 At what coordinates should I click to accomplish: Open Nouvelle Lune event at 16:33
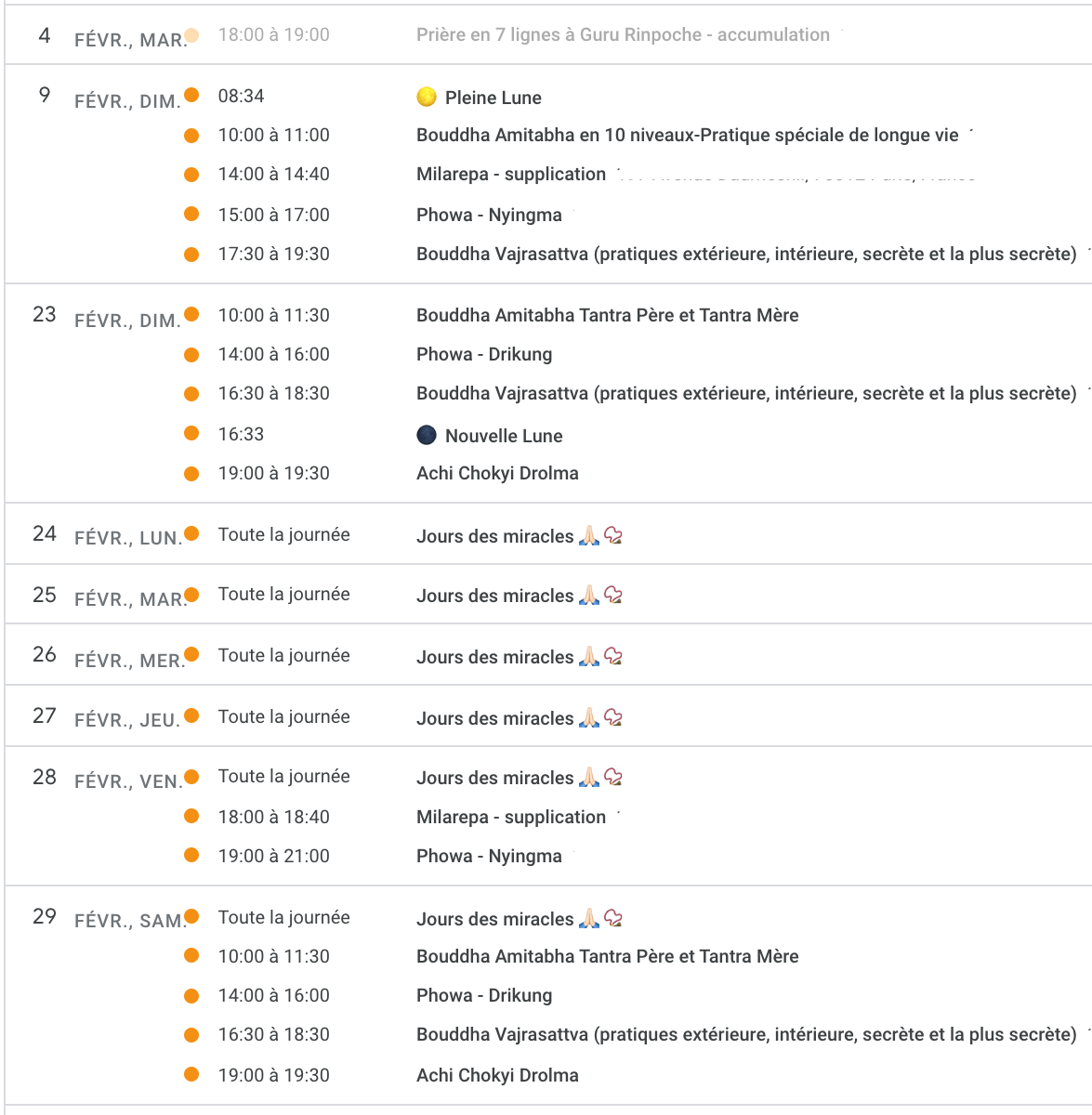click(503, 436)
